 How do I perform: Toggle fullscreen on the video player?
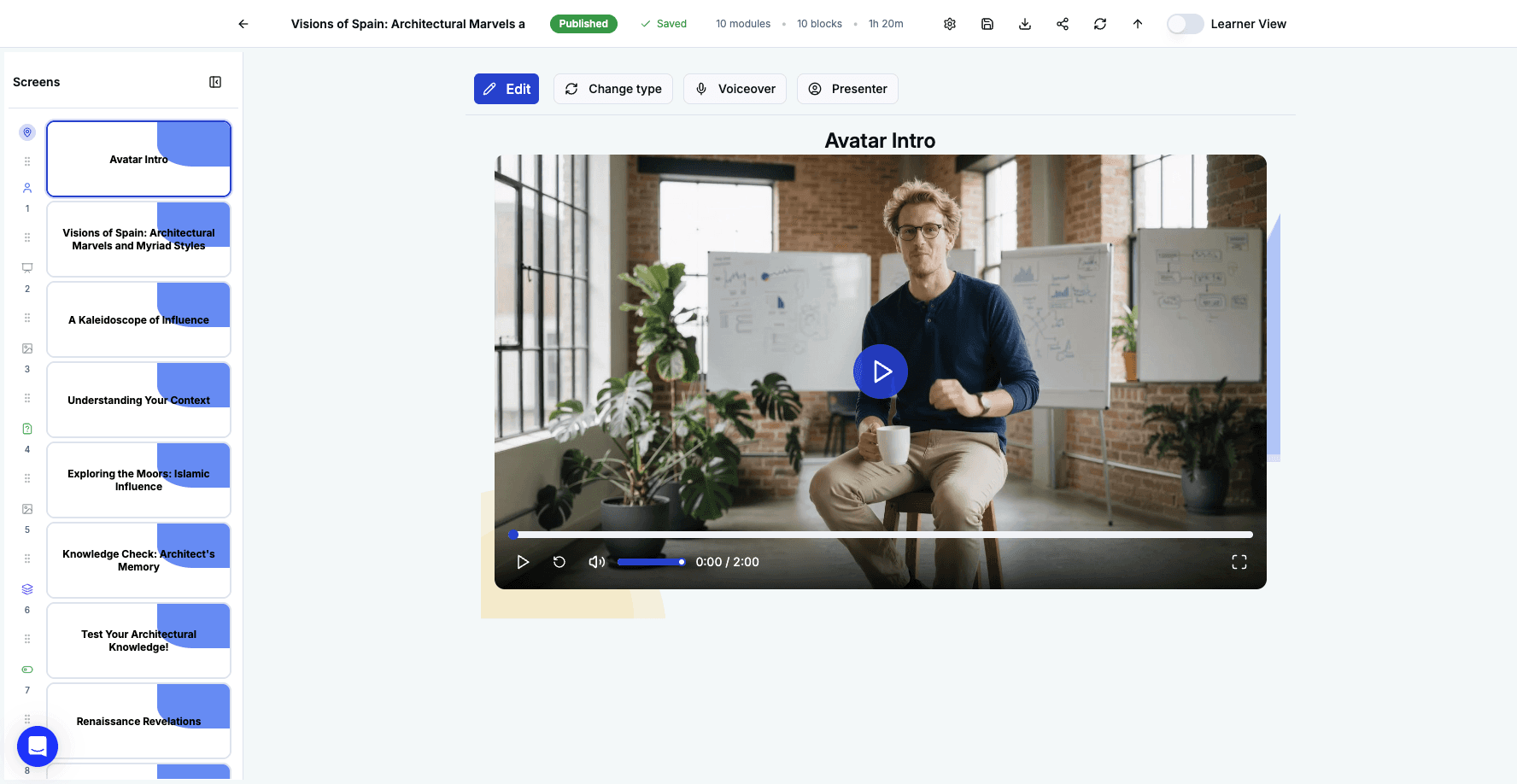click(1238, 562)
